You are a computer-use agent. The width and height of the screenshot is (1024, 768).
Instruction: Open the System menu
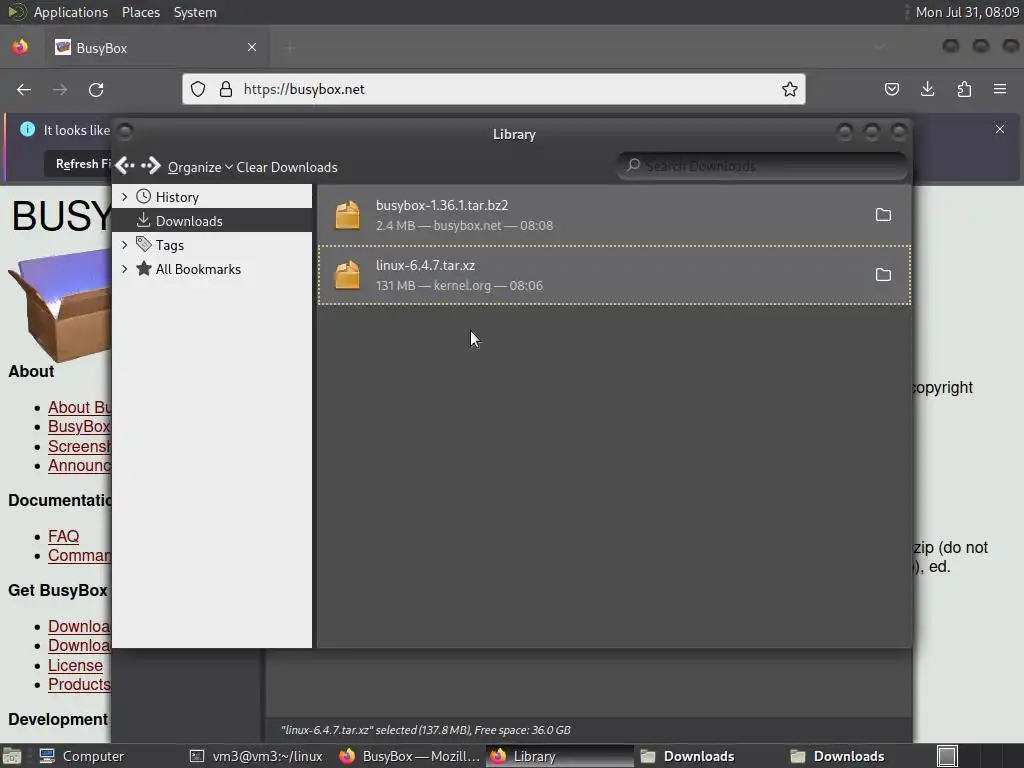[x=195, y=12]
